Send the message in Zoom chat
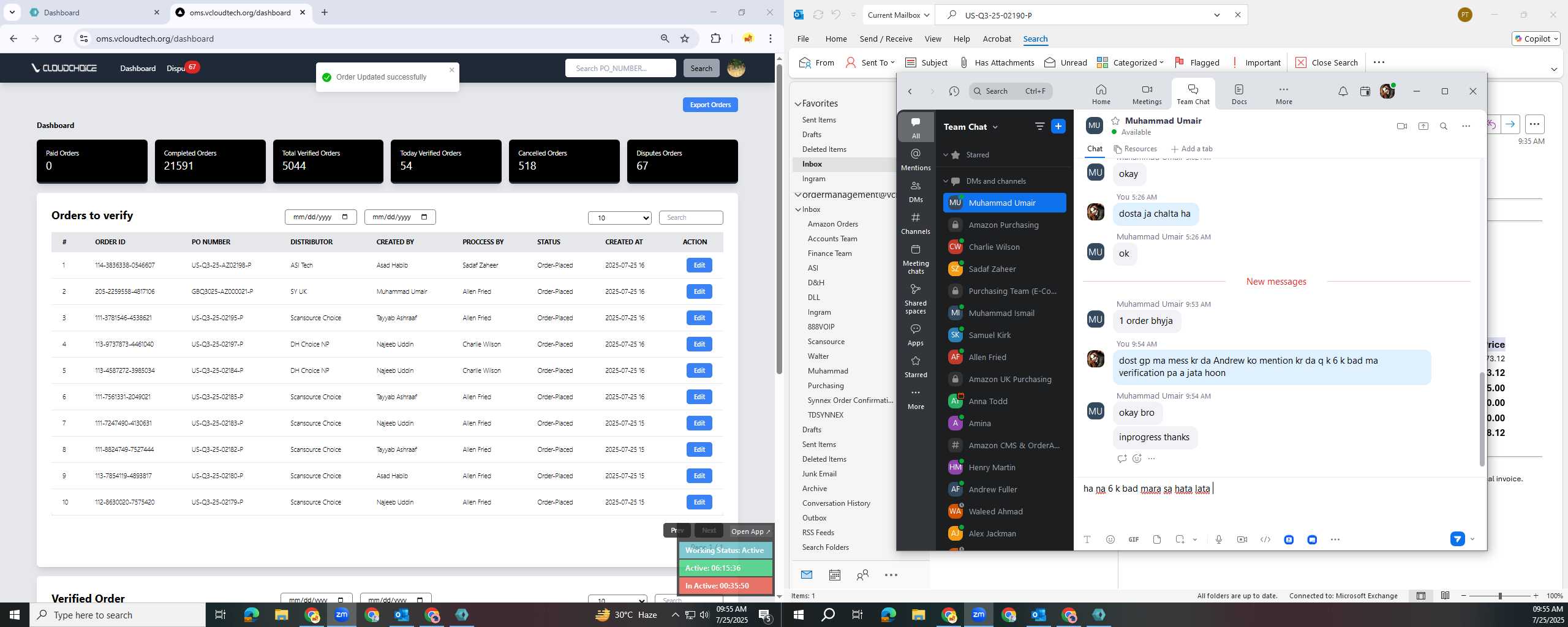Screen dimensions: 1568x627 [1457, 539]
